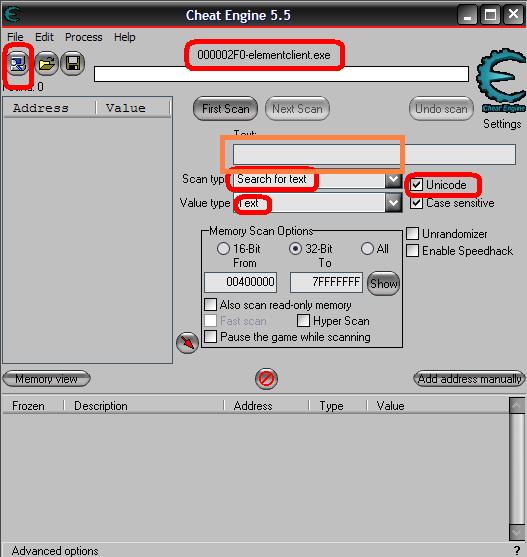
Task: Check the Hyper Scan option
Action: tap(303, 321)
